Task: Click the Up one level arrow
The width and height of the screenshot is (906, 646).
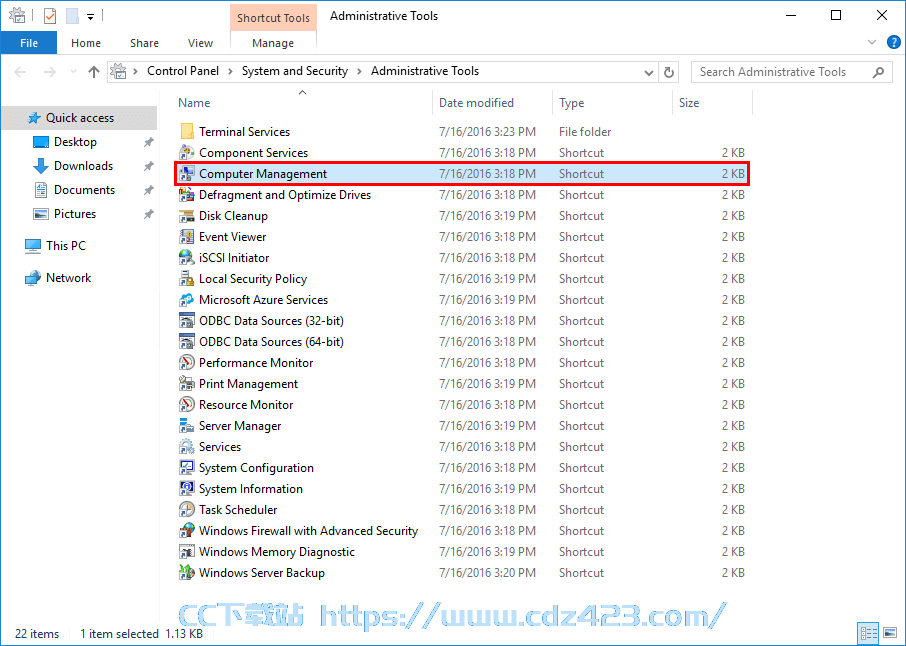Action: (x=94, y=72)
